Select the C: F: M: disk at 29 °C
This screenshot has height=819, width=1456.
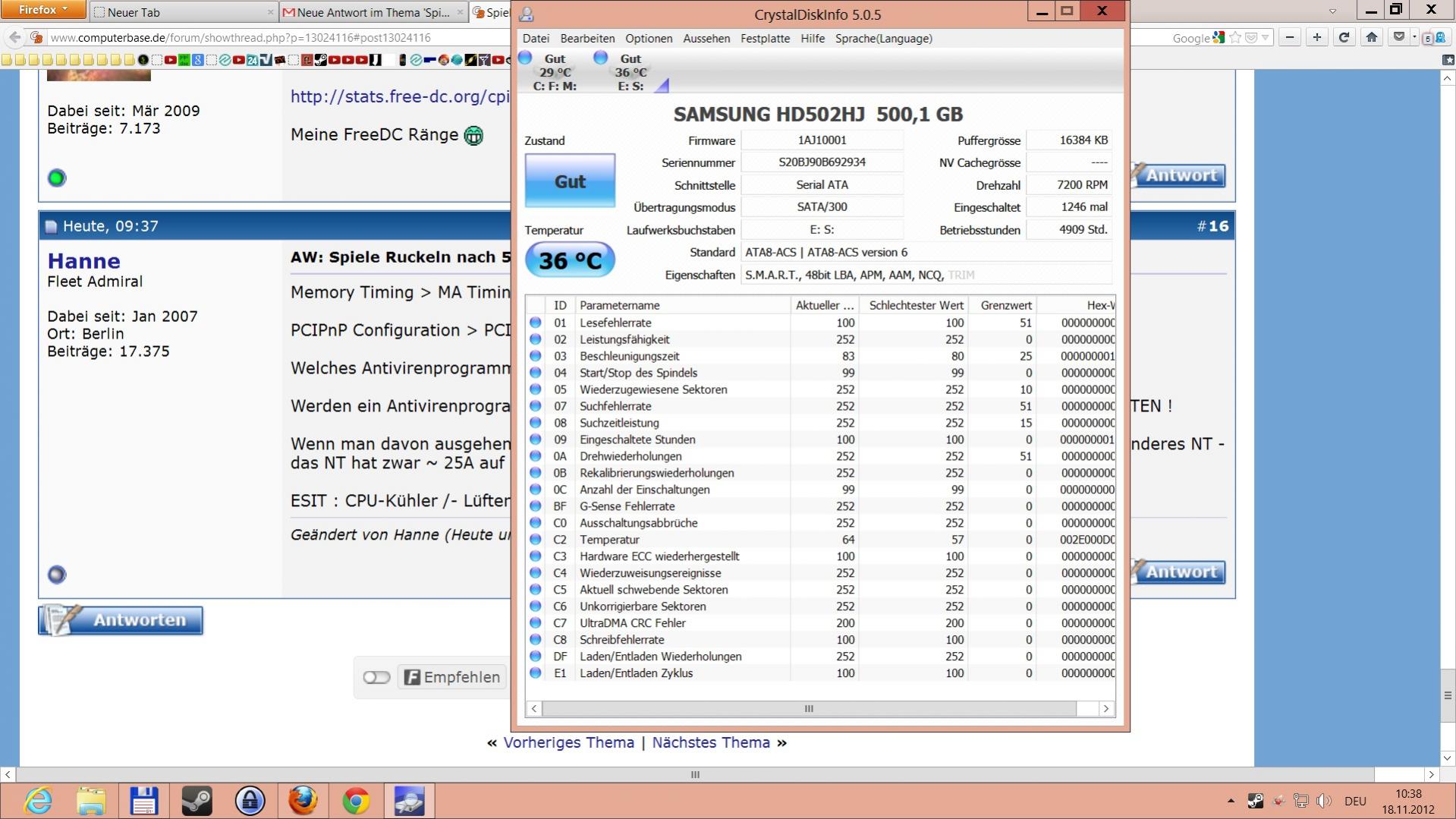(555, 72)
